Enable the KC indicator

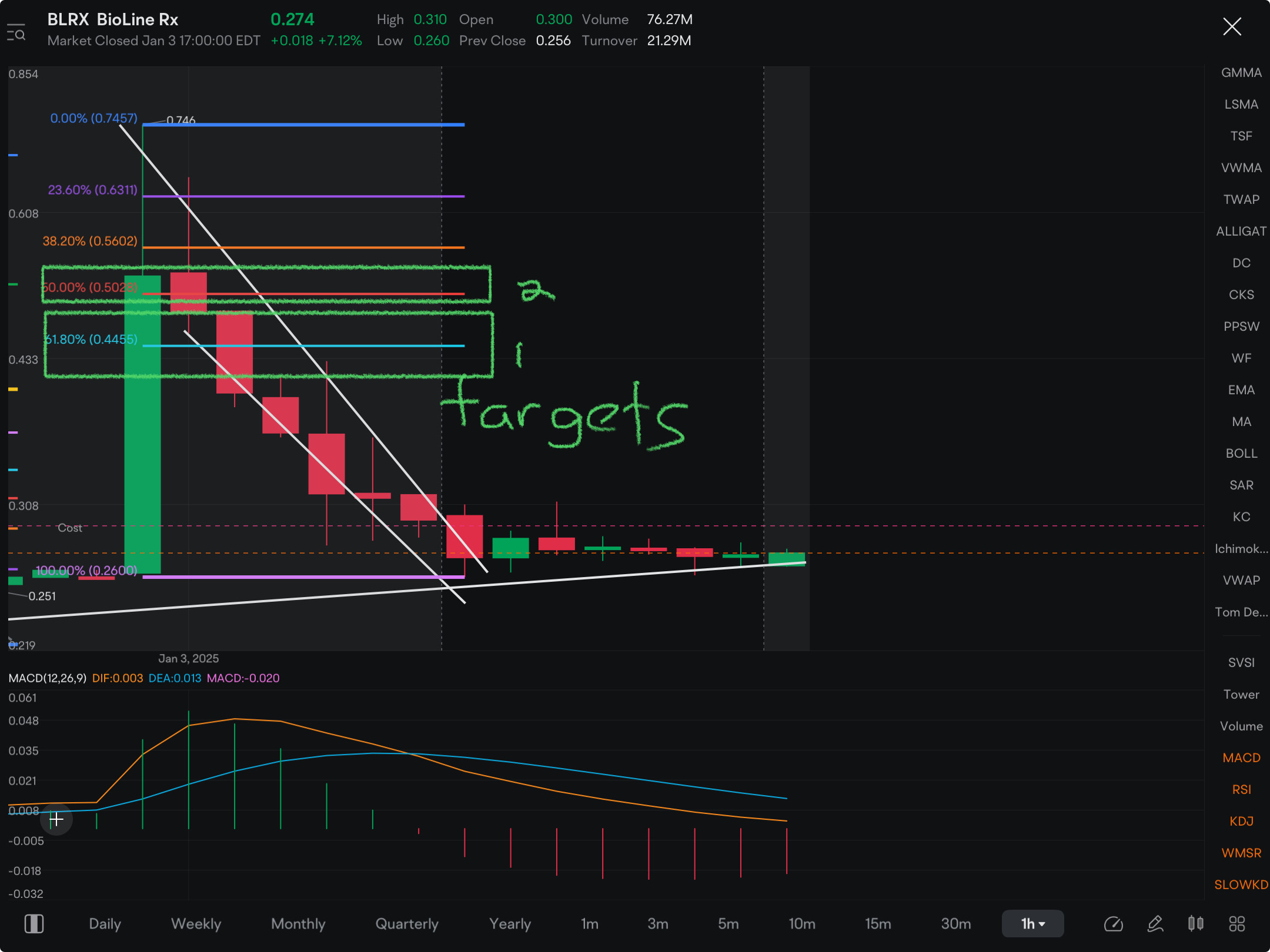point(1241,517)
